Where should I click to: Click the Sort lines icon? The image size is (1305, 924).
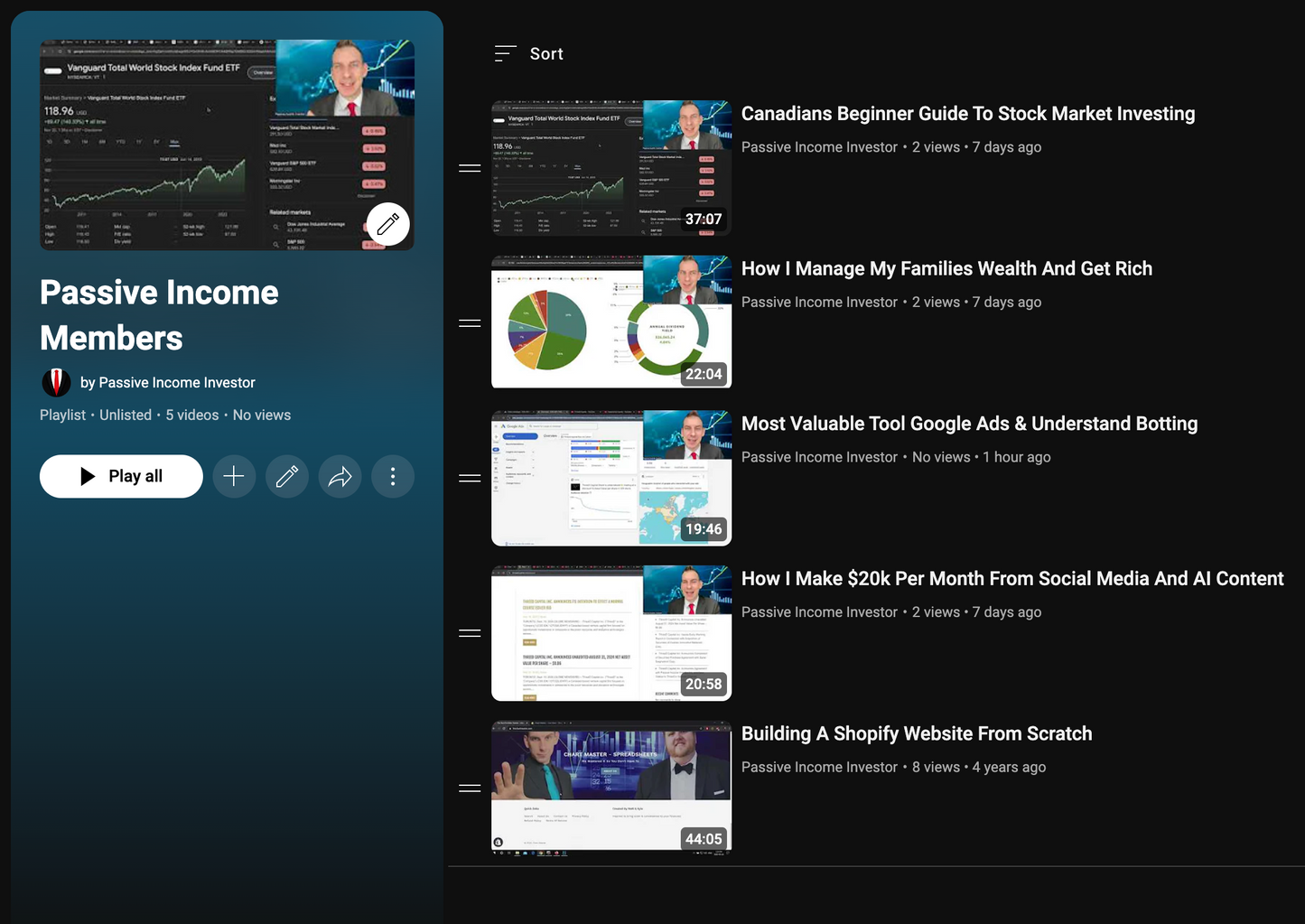(505, 54)
